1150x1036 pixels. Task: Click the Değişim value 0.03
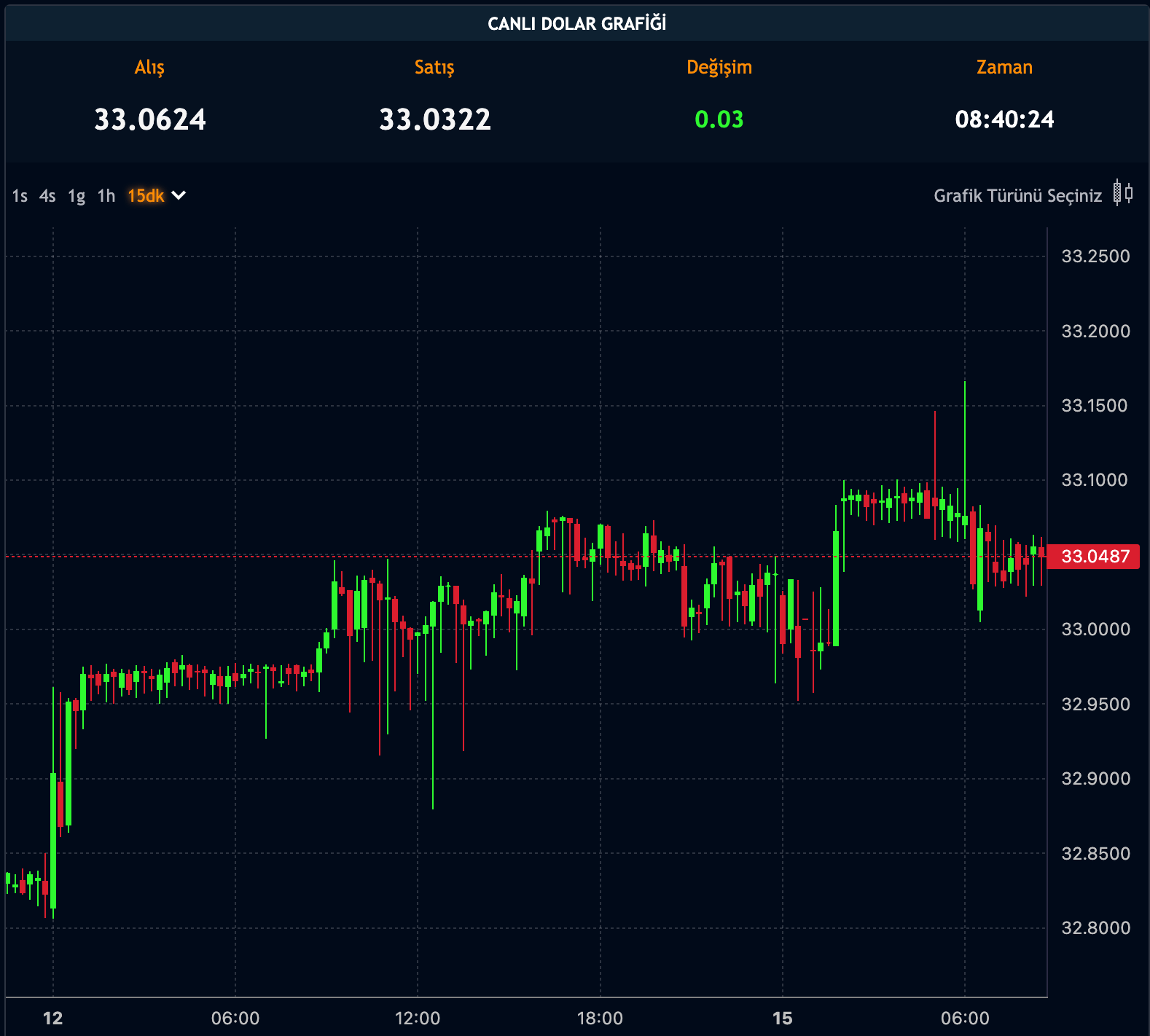click(719, 119)
